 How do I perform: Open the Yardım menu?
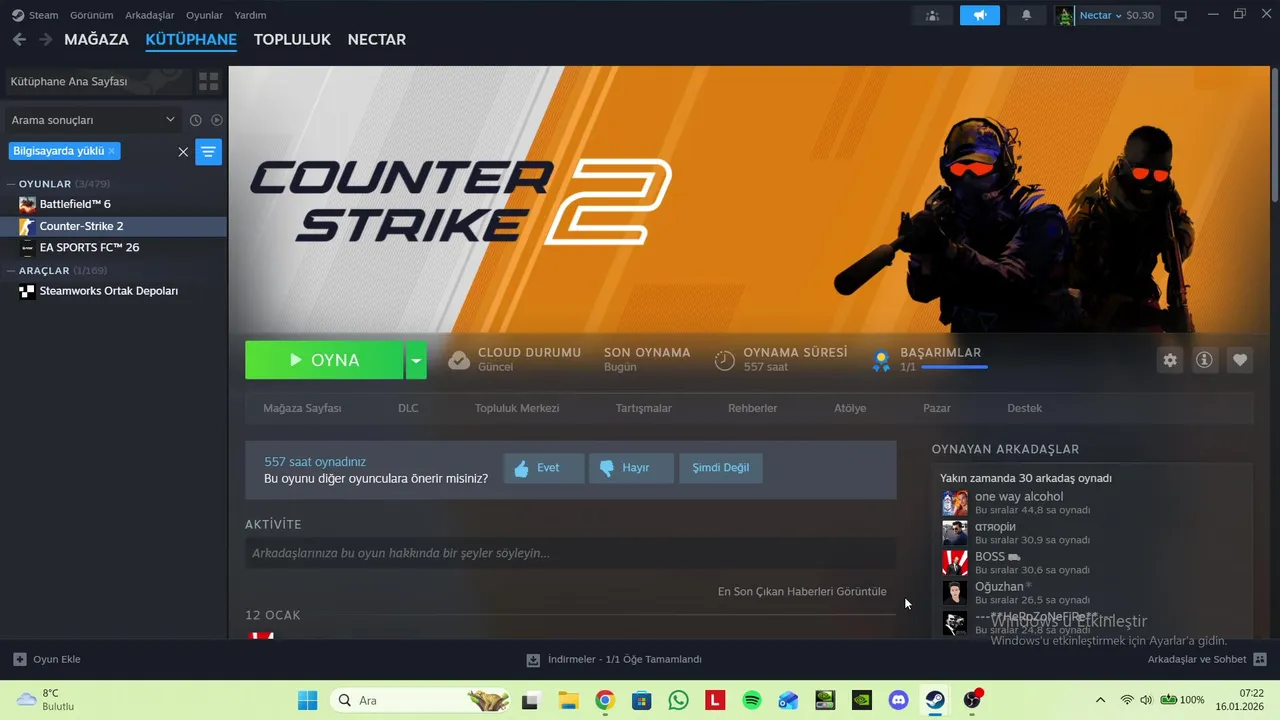tap(250, 15)
